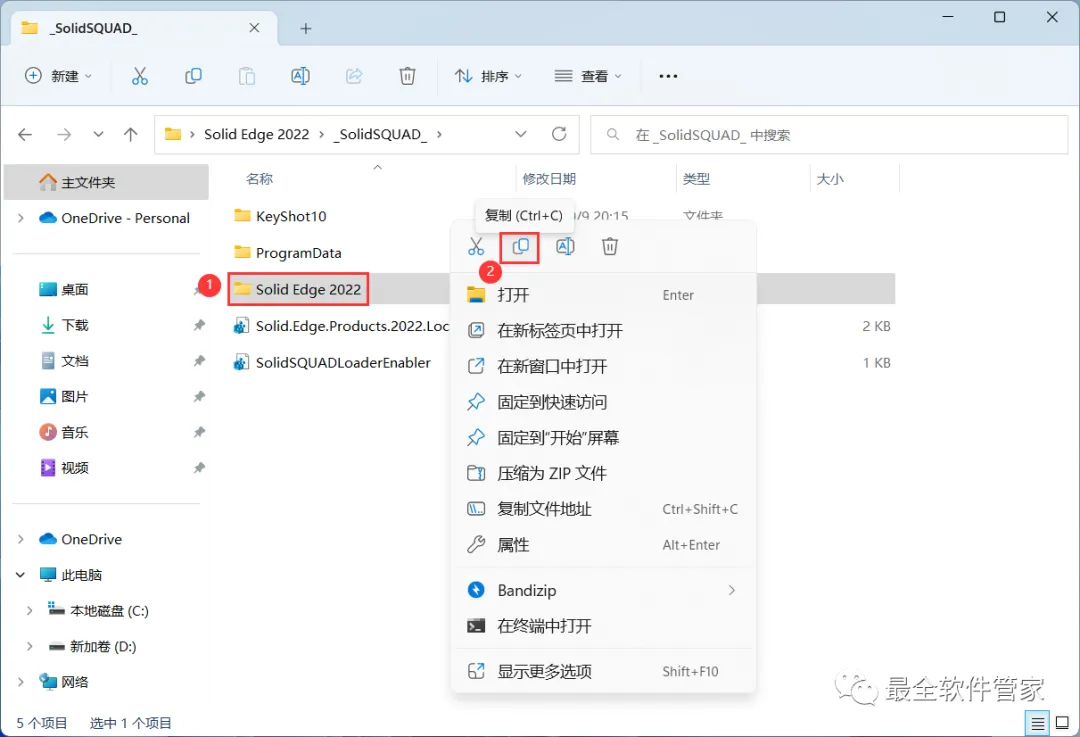Image resolution: width=1080 pixels, height=737 pixels.
Task: Select the Solid Edge 2022 folder
Action: (x=298, y=289)
